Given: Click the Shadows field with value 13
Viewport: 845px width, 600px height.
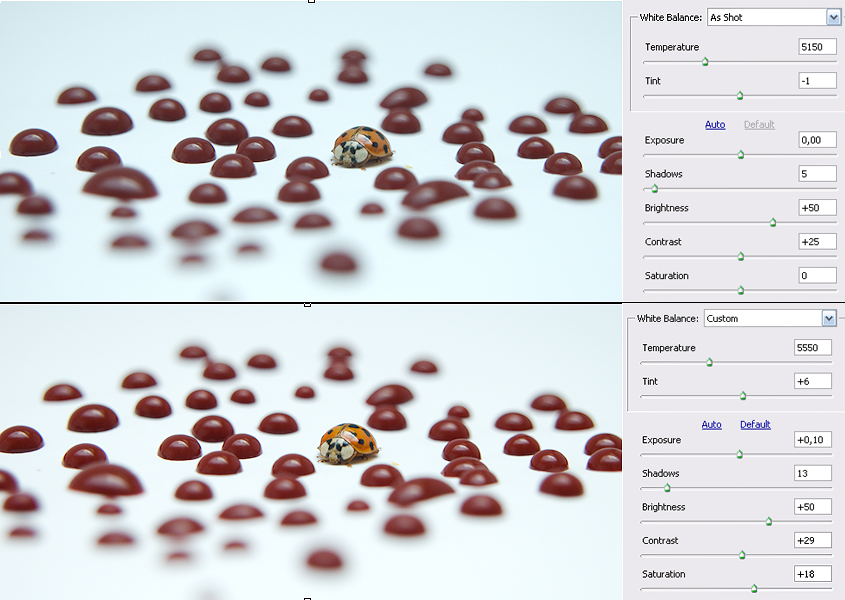Looking at the screenshot, I should tap(813, 474).
